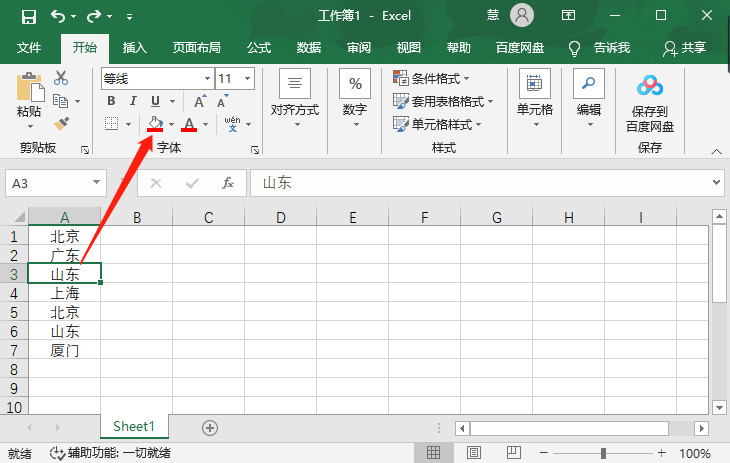Click the 共享 share button

click(685, 47)
